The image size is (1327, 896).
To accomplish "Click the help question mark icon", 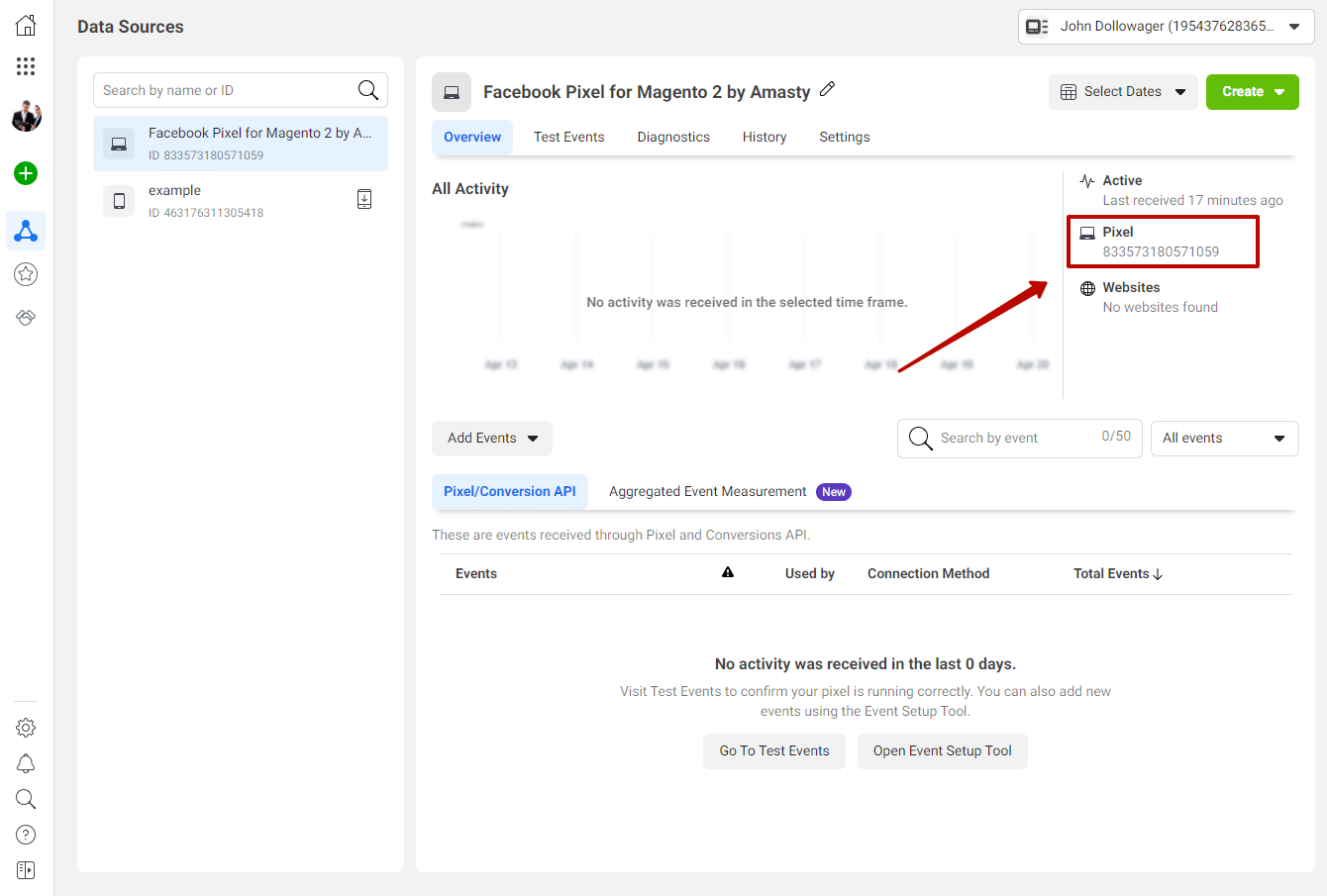I will [x=26, y=835].
